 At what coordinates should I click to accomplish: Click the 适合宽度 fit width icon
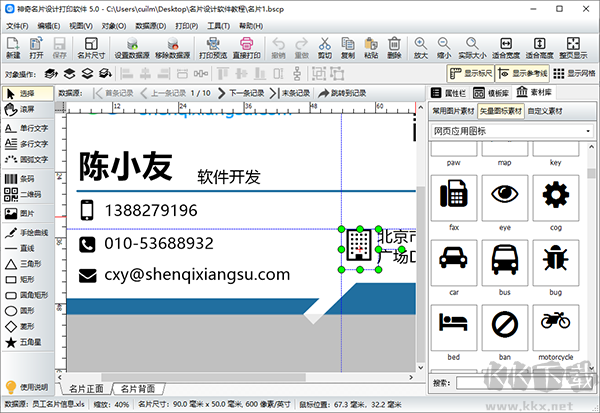(x=506, y=48)
